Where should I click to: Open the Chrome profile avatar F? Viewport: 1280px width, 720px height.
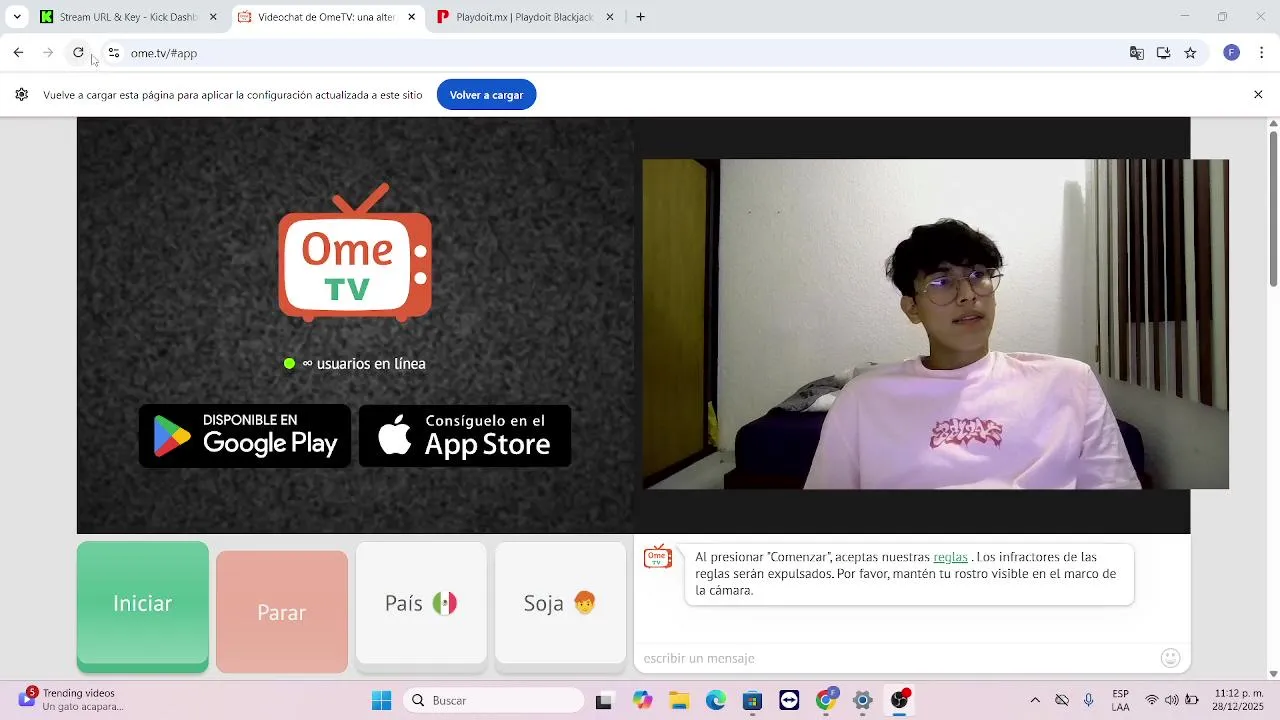click(1232, 53)
